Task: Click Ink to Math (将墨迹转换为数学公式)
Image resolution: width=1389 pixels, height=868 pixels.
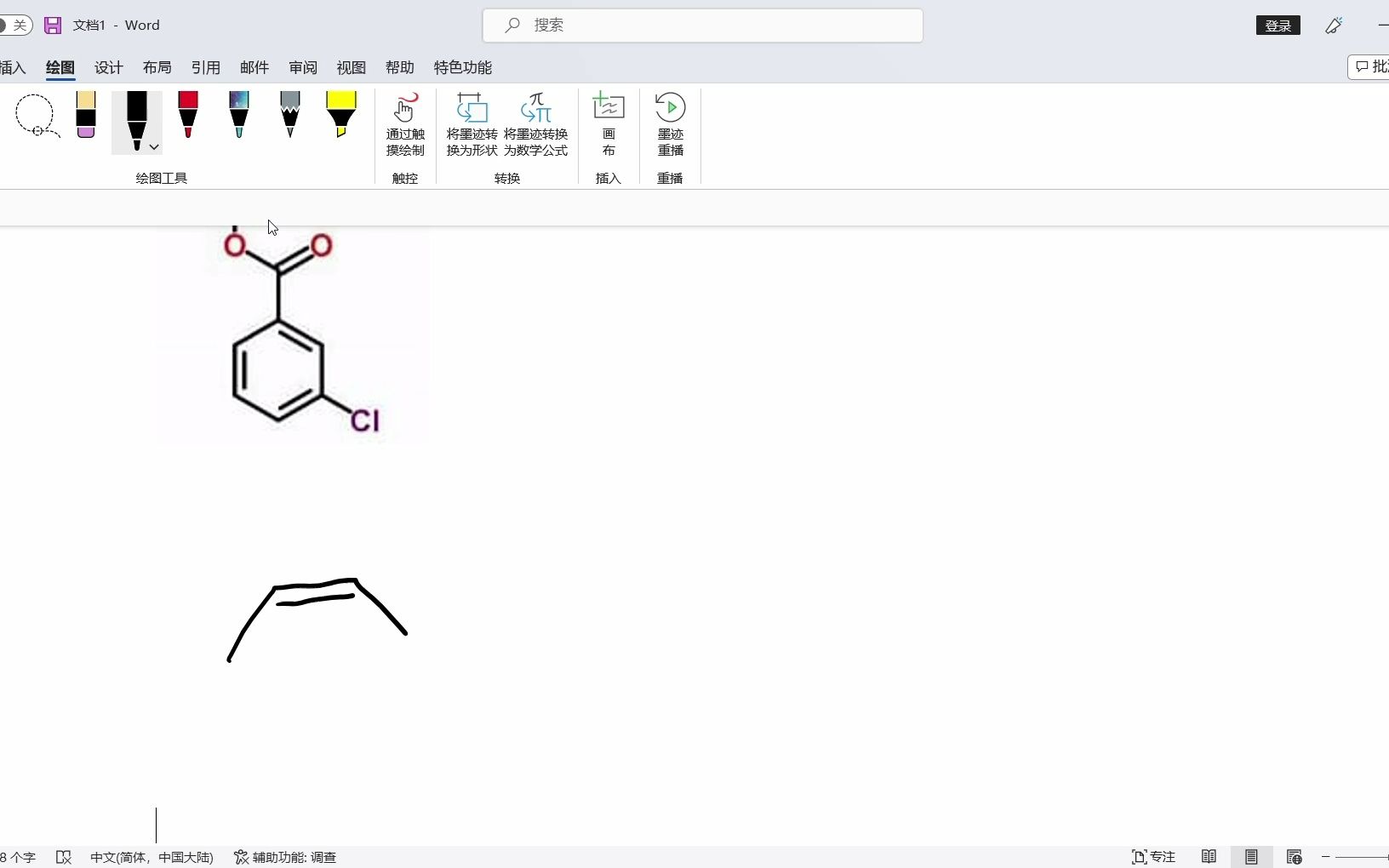Action: [536, 125]
